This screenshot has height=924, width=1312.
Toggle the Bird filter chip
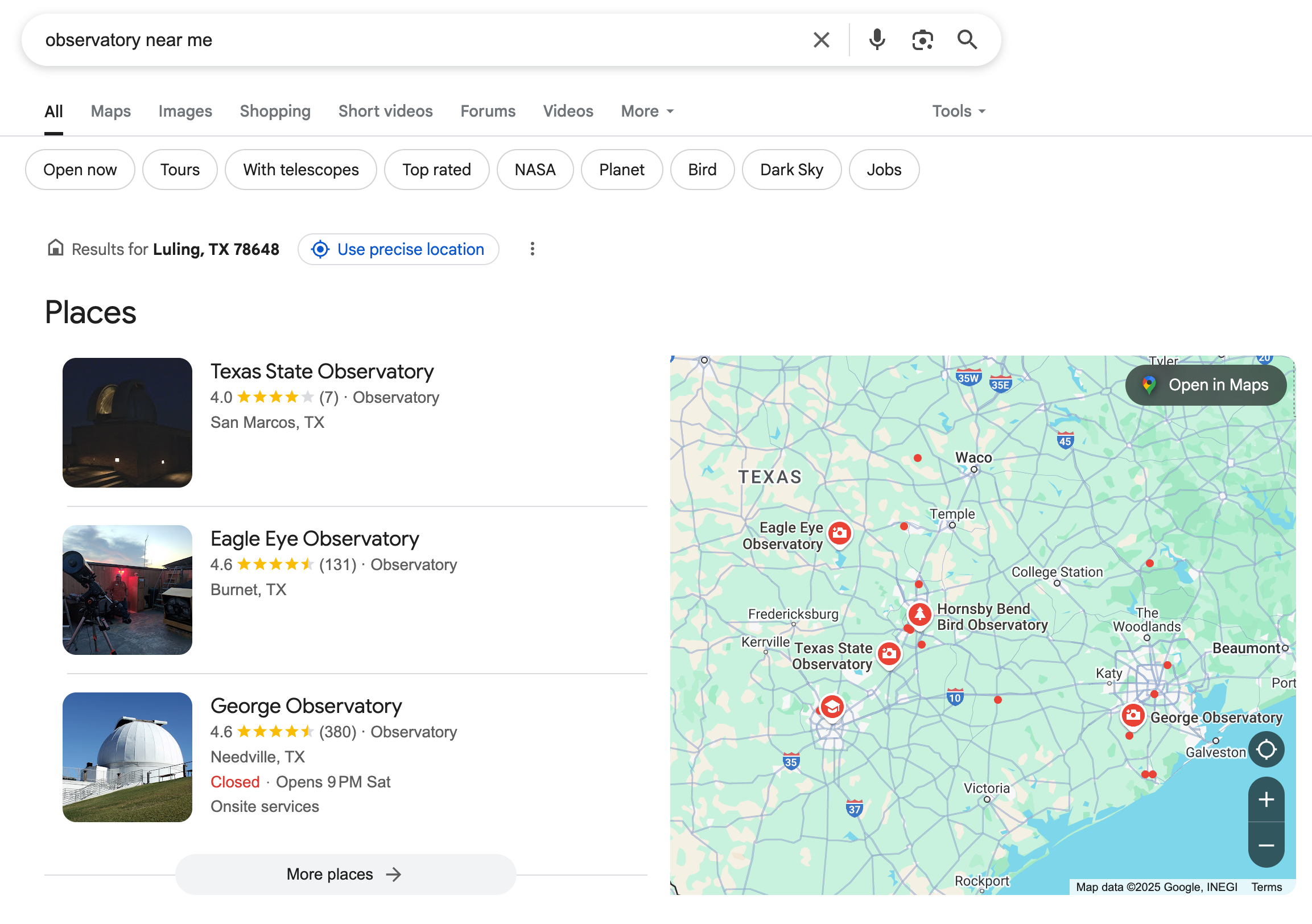pyautogui.click(x=702, y=170)
